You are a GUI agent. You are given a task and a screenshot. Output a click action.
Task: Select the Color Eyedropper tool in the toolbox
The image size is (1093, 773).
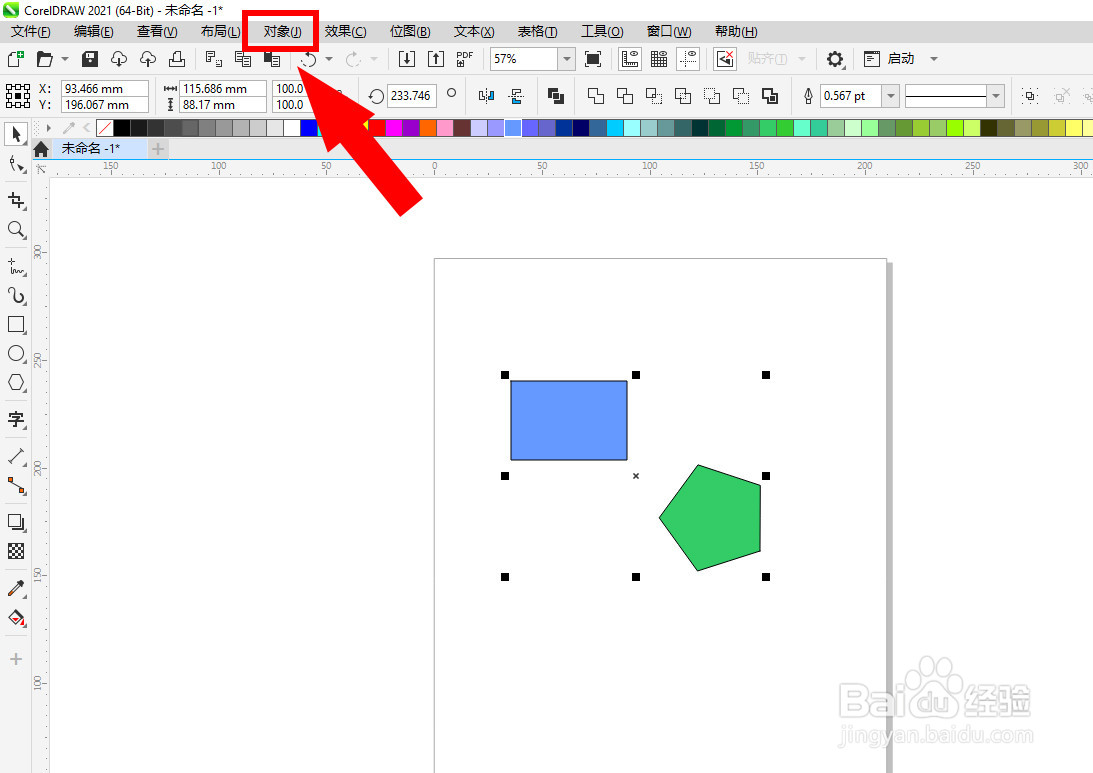(x=16, y=588)
